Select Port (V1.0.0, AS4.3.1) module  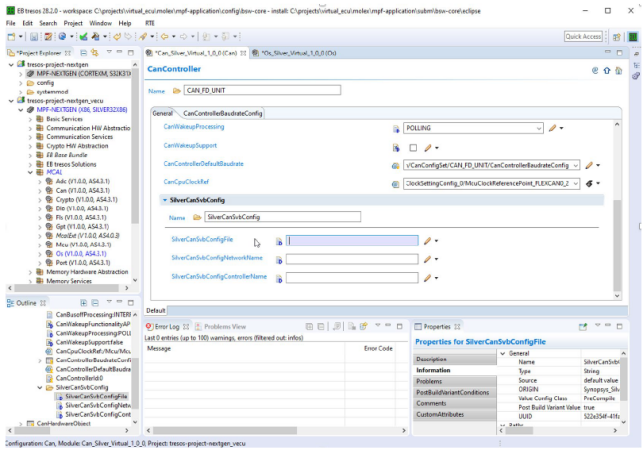(x=82, y=263)
